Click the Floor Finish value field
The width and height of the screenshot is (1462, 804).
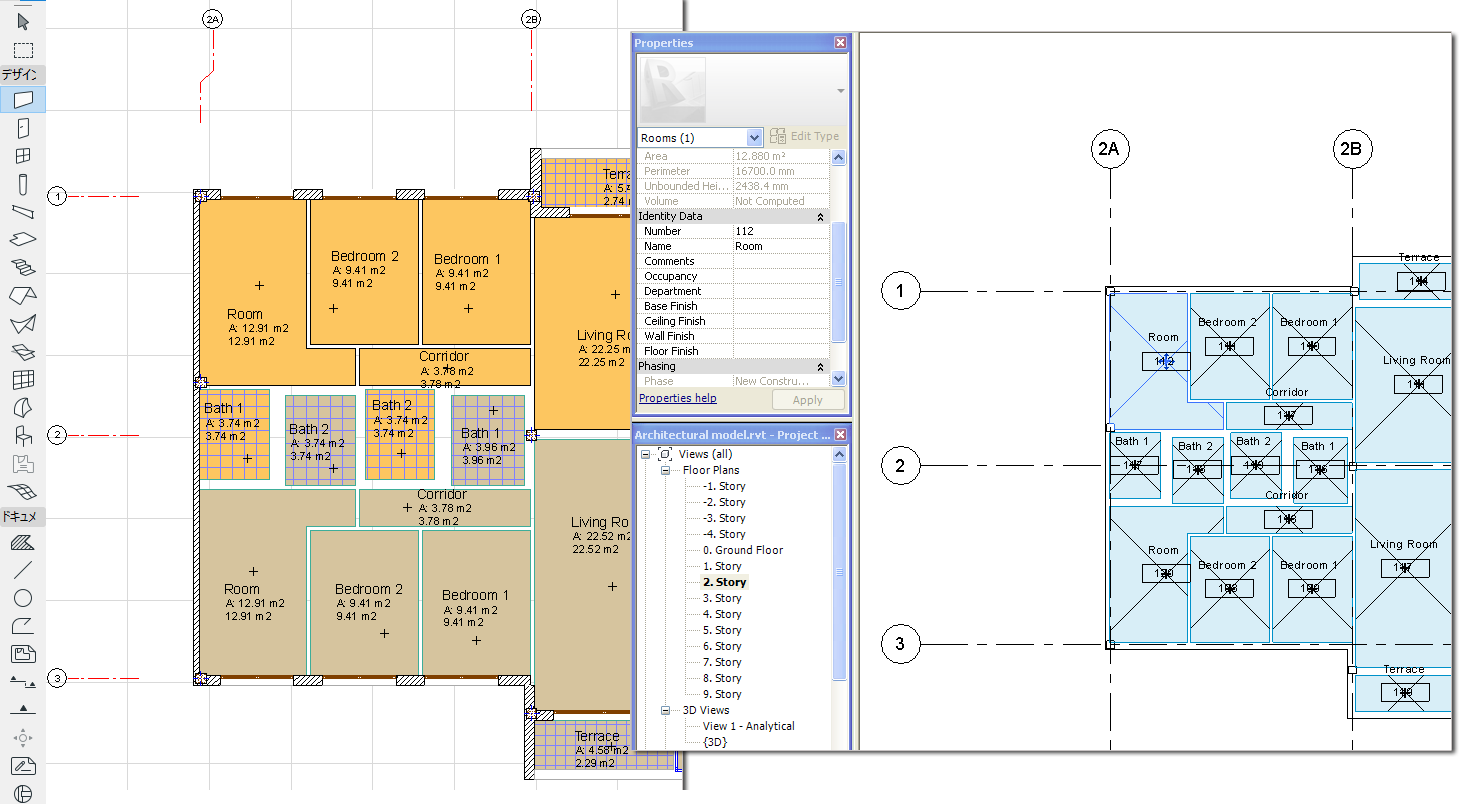click(781, 351)
